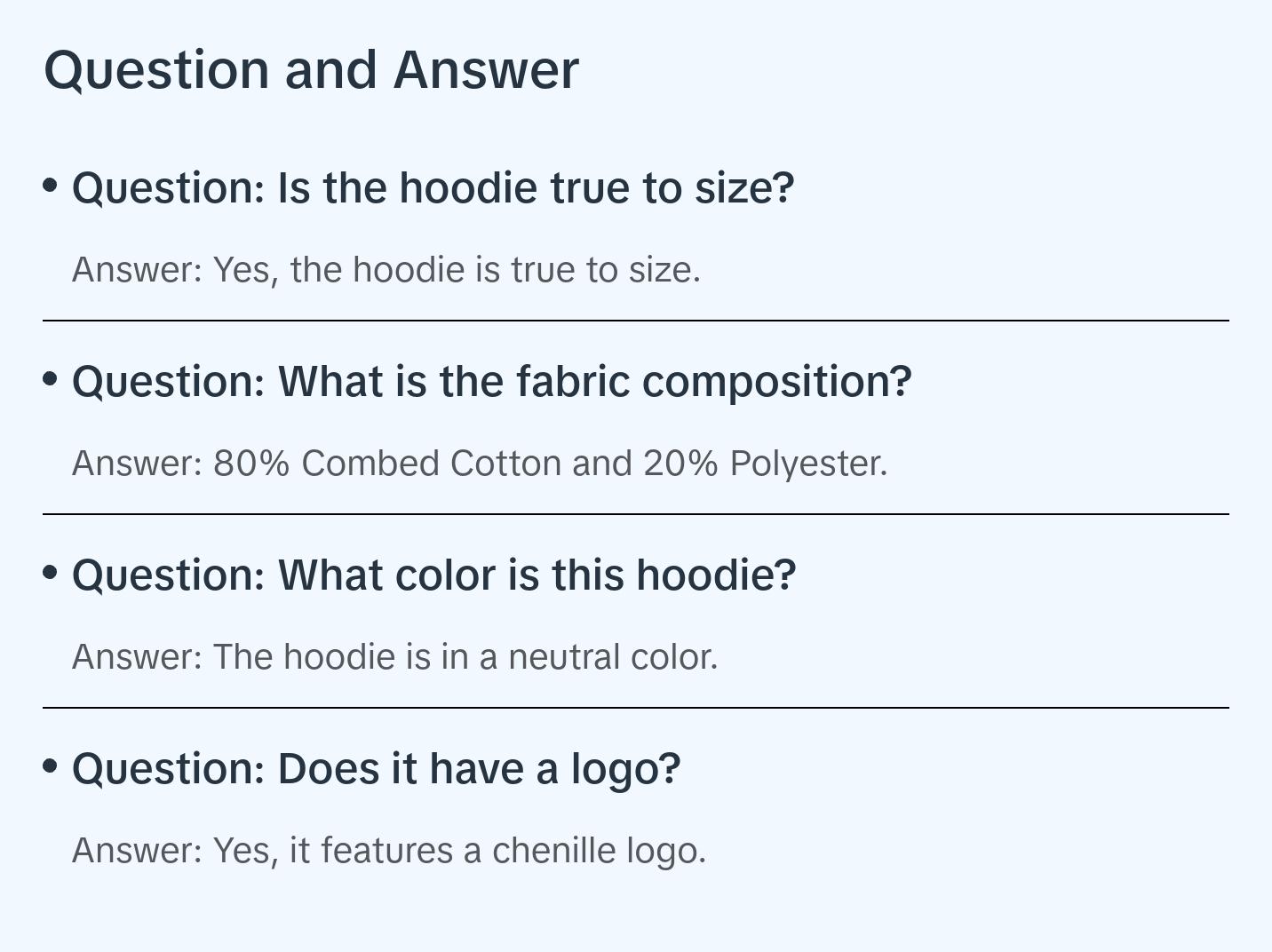
Task: Click the divider line below the fabric answer
Action: [636, 514]
